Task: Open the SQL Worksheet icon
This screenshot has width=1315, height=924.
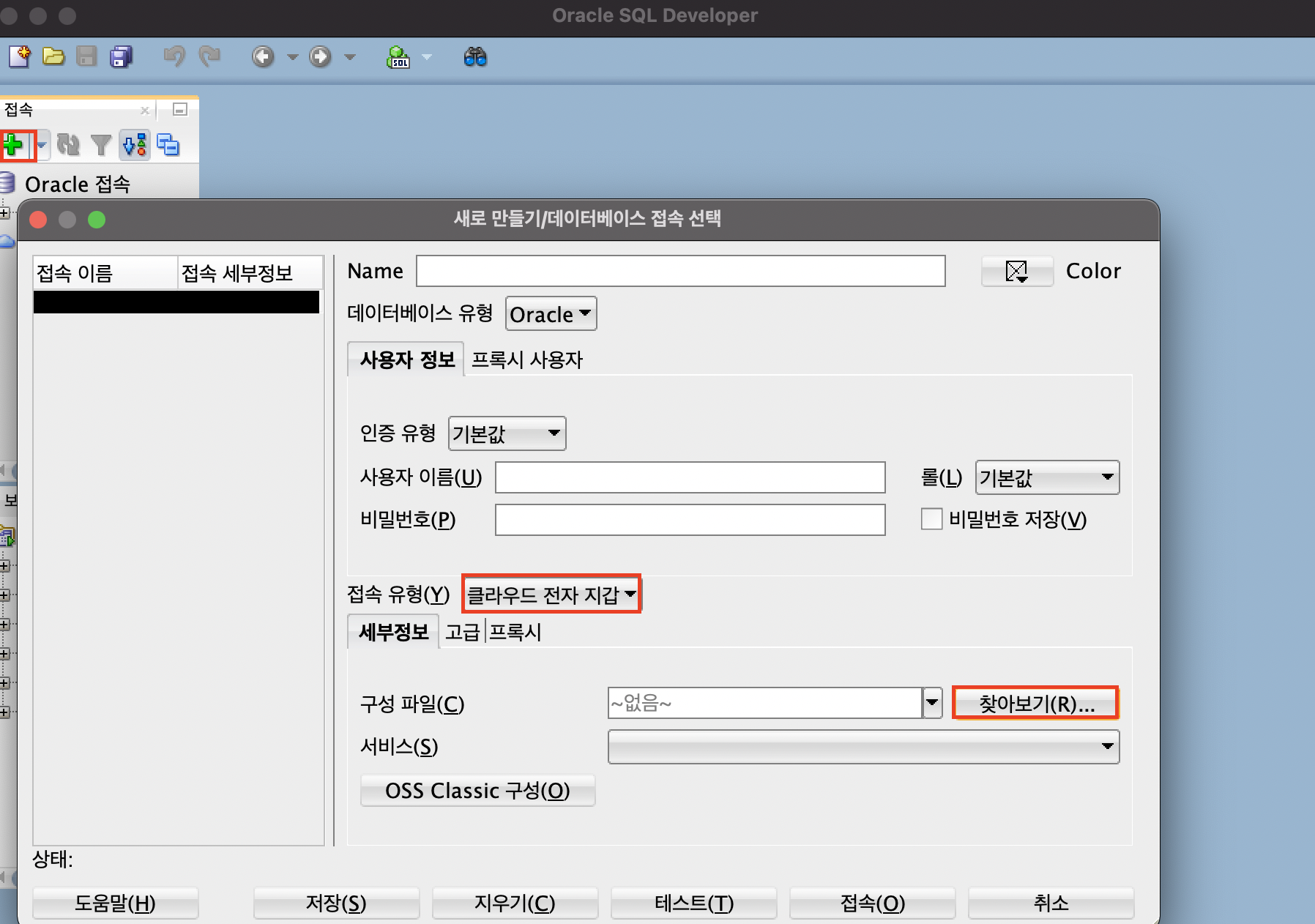Action: coord(398,56)
